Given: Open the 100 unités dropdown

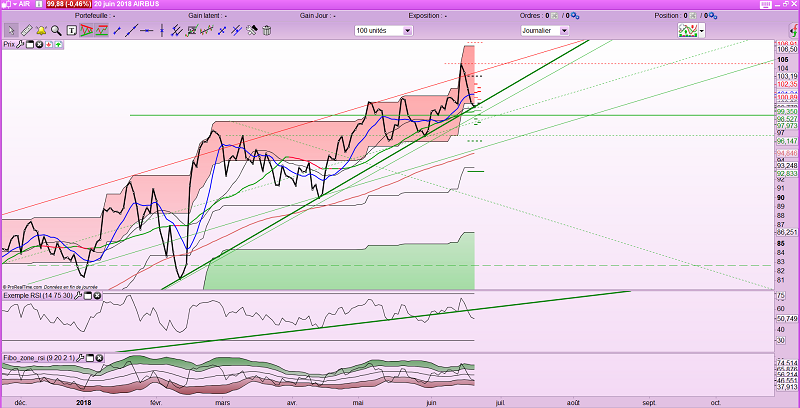Looking at the screenshot, I should (x=383, y=31).
